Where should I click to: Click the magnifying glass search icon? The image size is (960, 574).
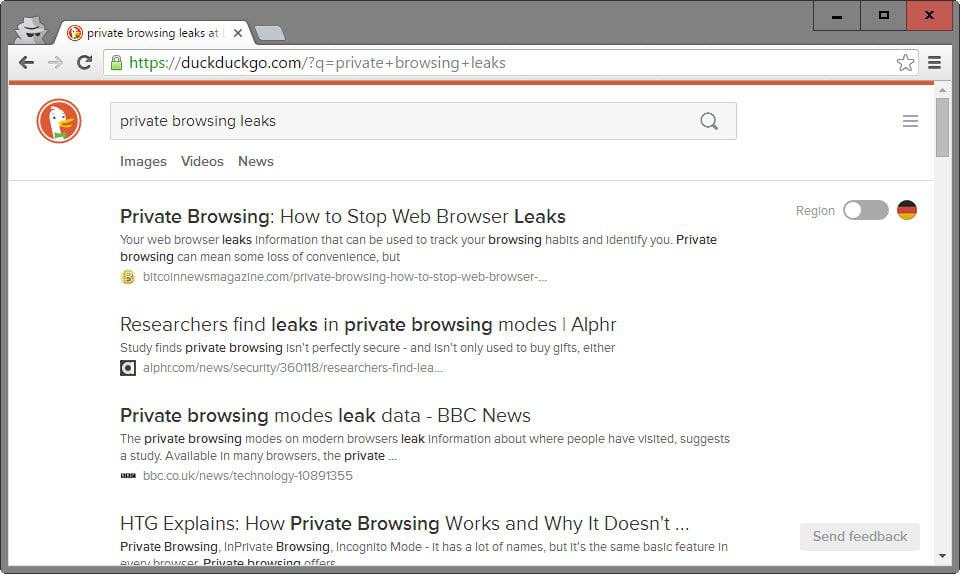click(709, 121)
